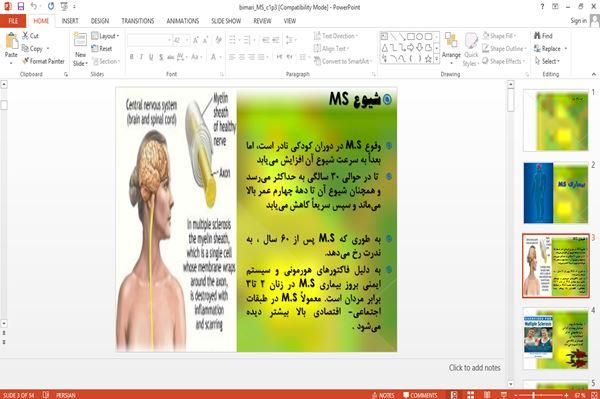Cut the selection

click(30, 36)
